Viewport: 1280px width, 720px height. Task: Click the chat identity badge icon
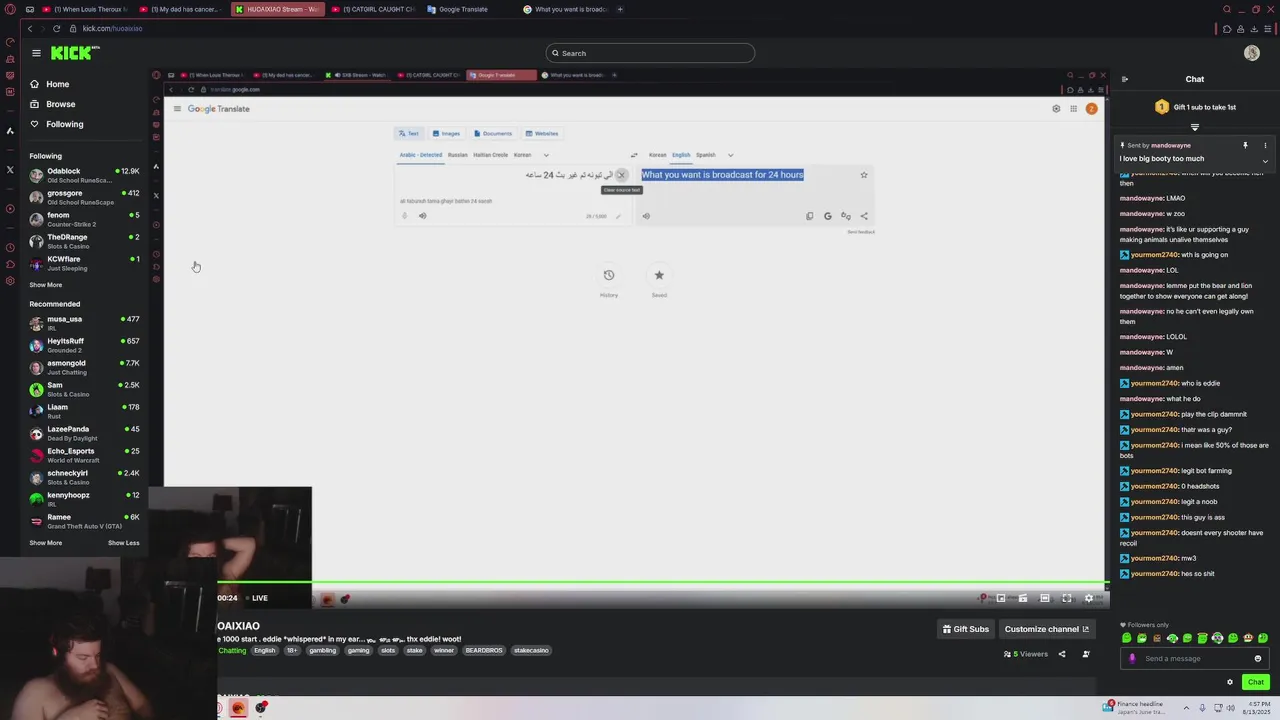tap(1132, 658)
